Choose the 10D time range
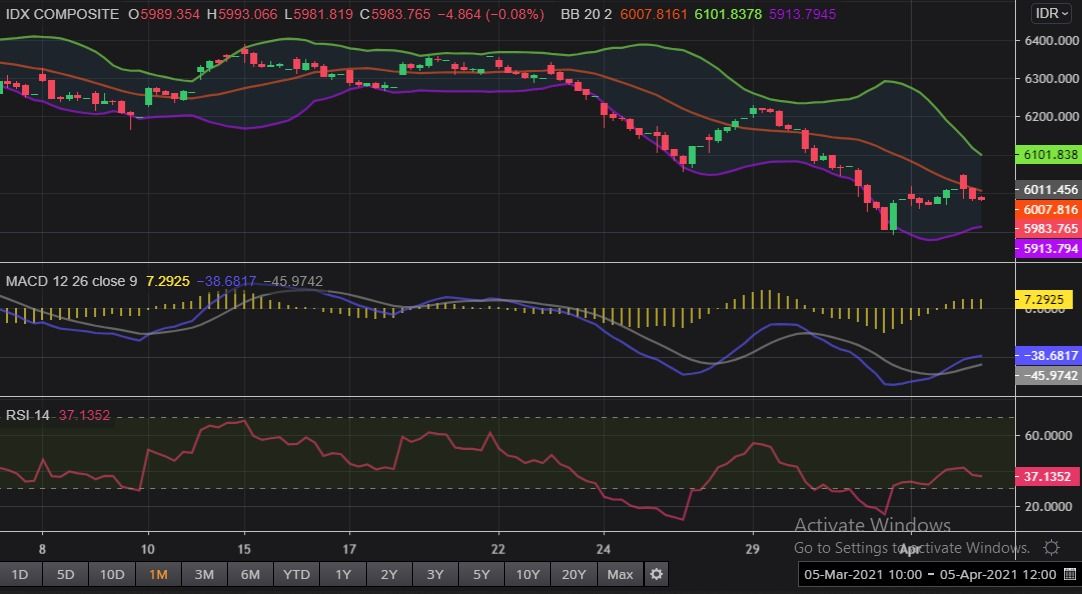 tap(112, 574)
